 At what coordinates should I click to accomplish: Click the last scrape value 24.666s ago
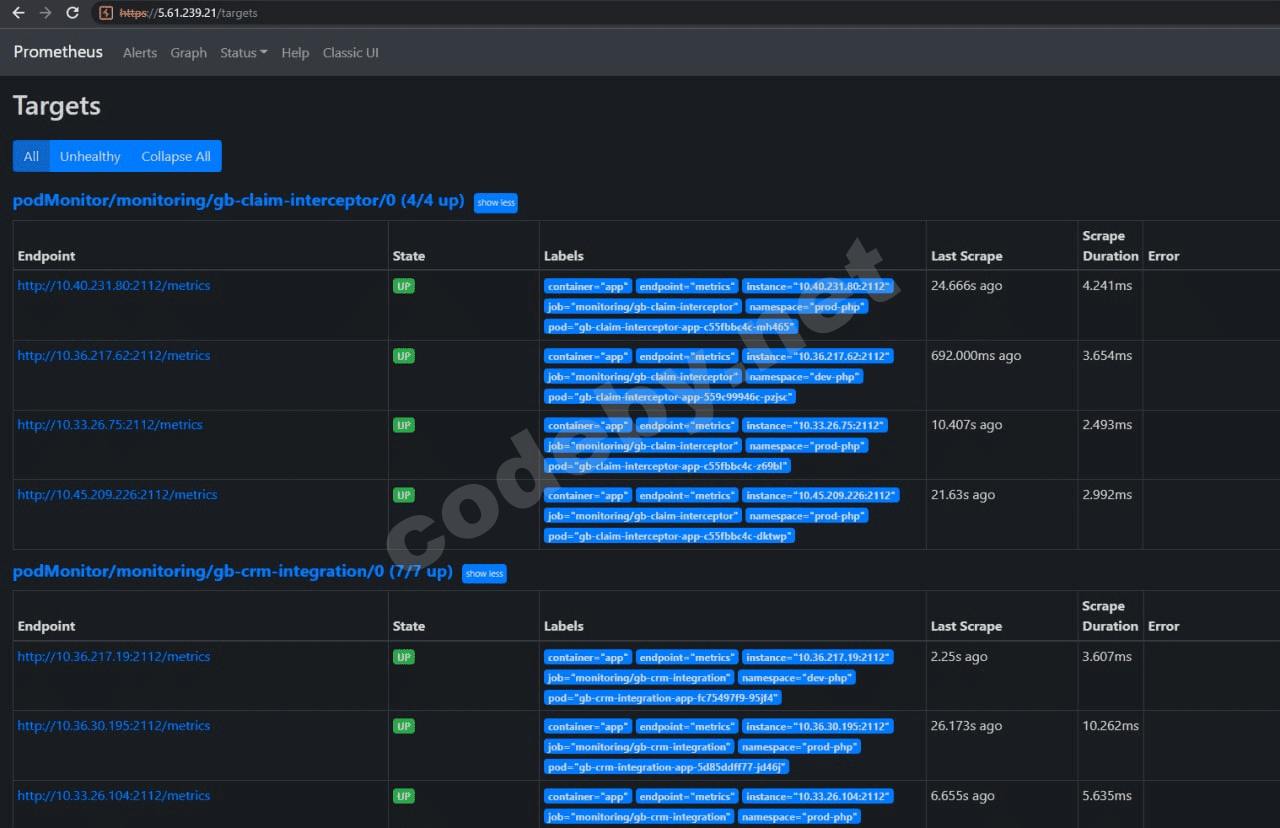966,286
